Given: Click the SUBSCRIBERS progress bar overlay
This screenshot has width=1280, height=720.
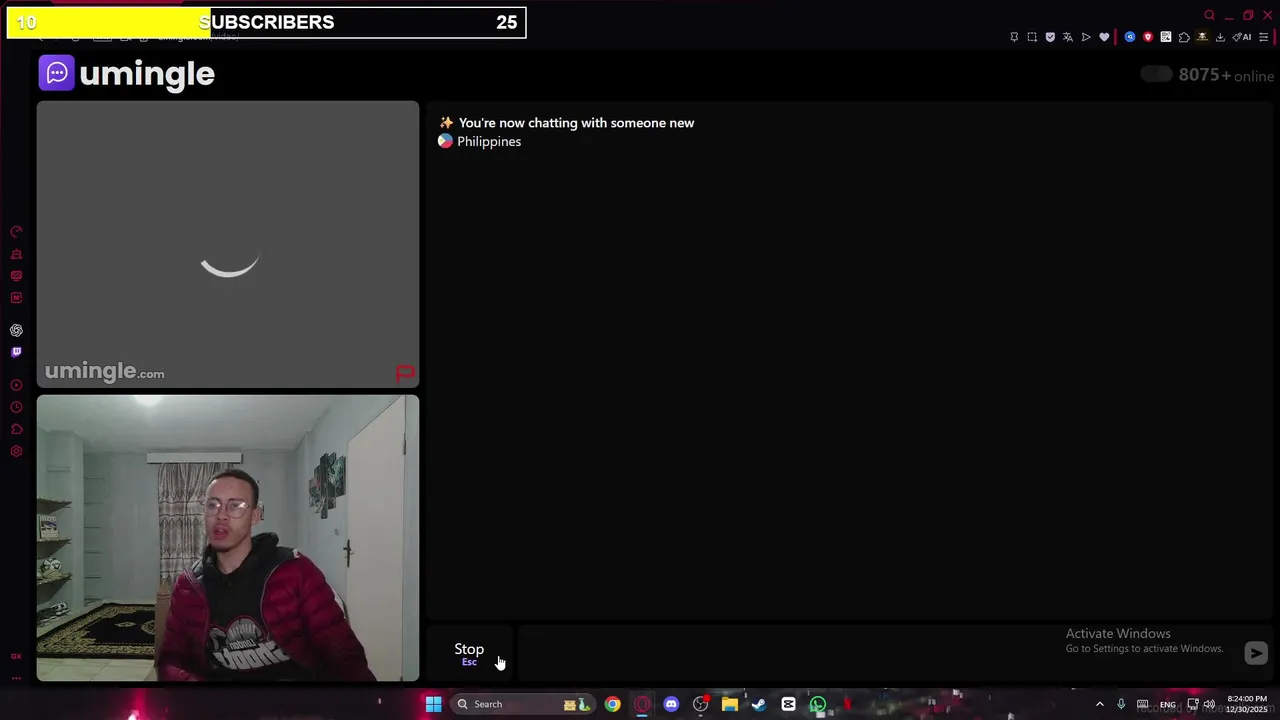Looking at the screenshot, I should coord(266,22).
